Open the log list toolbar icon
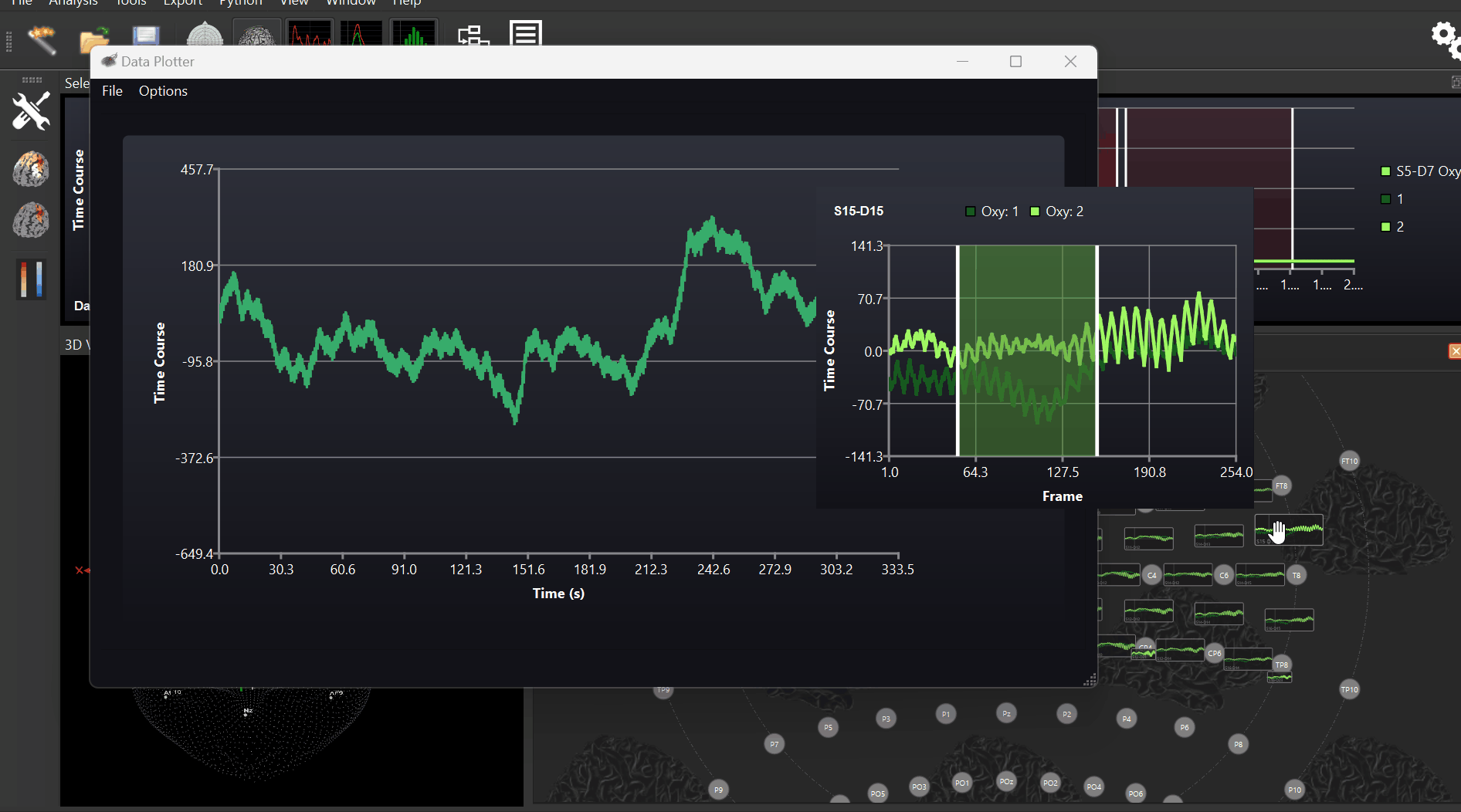 click(526, 33)
